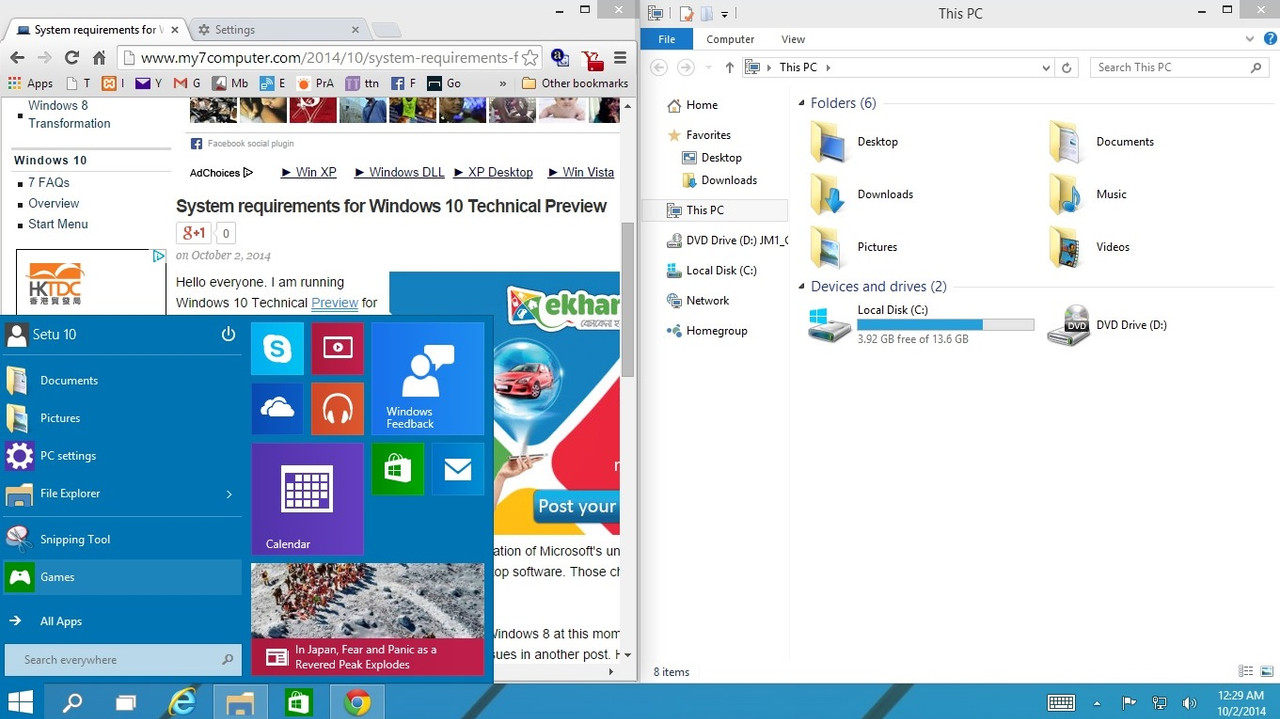Open the Skype tile in Start menu
Screen dimensions: 1280x719
277,349
